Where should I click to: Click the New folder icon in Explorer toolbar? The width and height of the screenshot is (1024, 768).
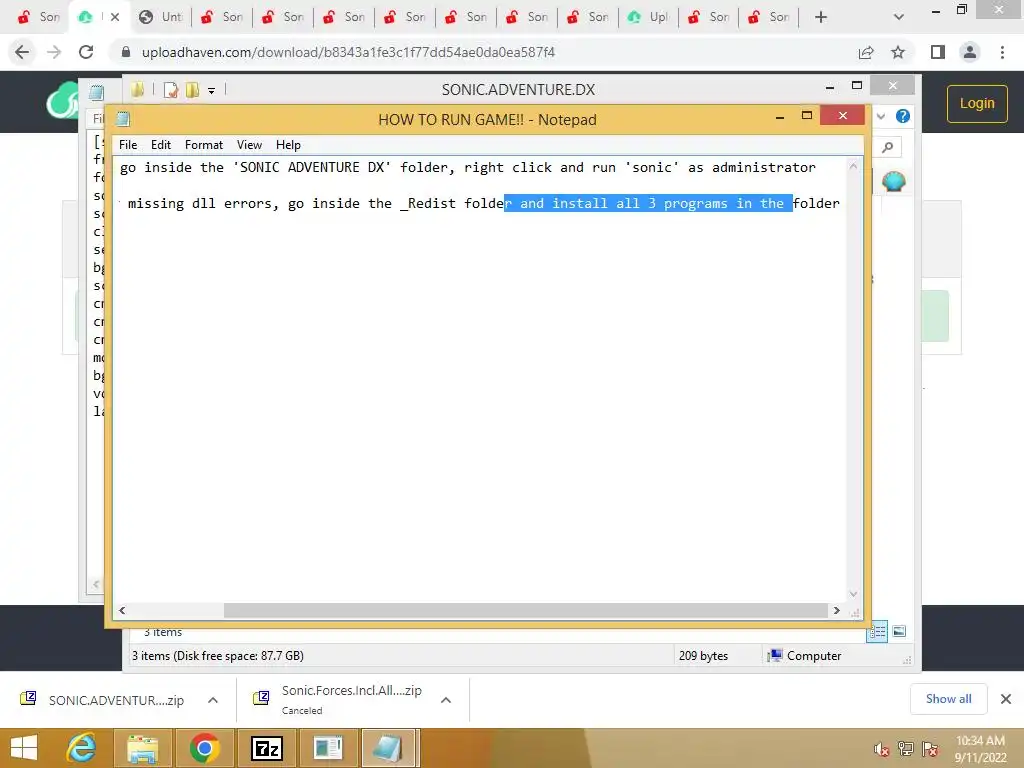point(192,90)
